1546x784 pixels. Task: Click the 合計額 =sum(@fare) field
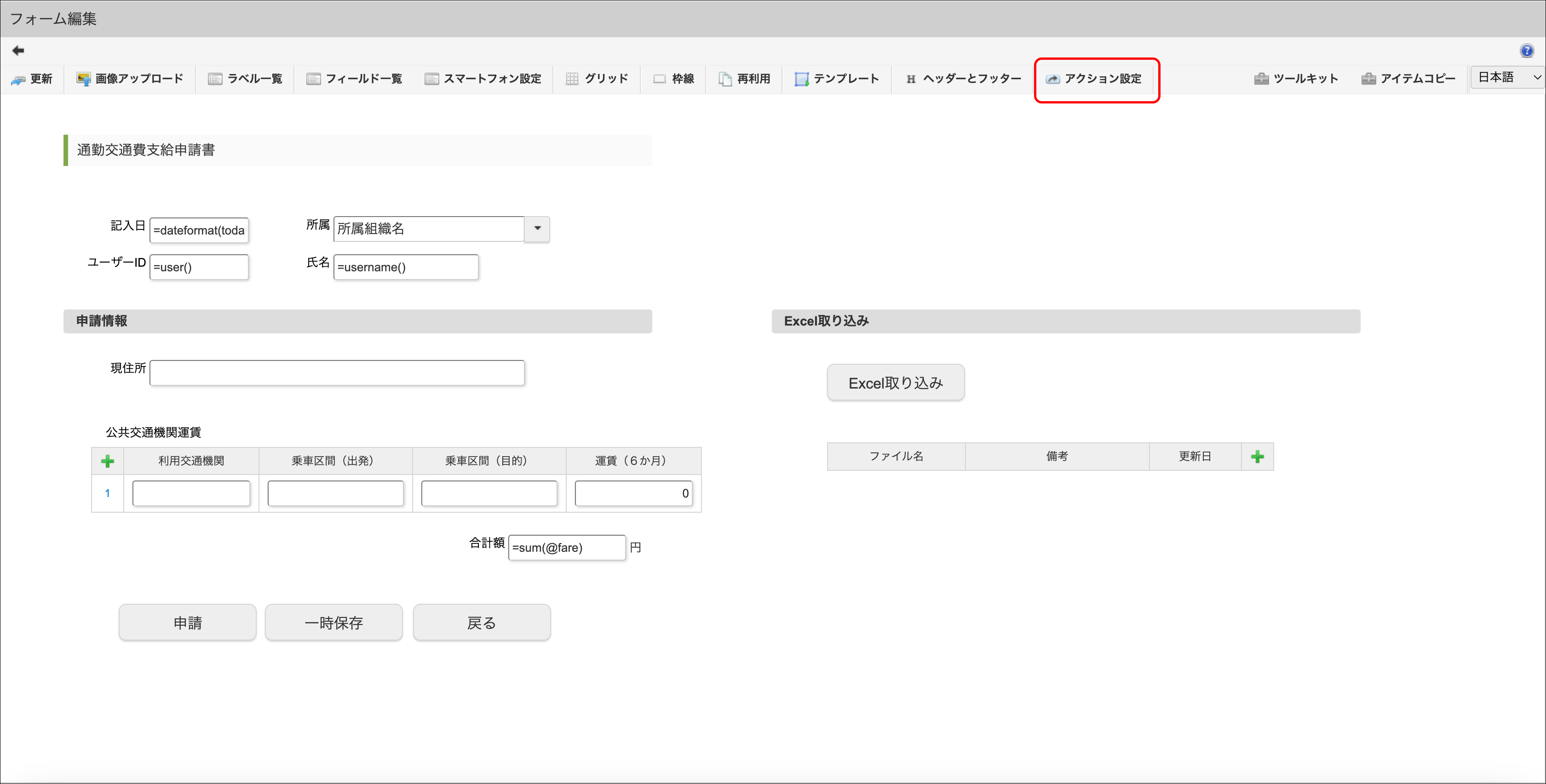(x=567, y=548)
